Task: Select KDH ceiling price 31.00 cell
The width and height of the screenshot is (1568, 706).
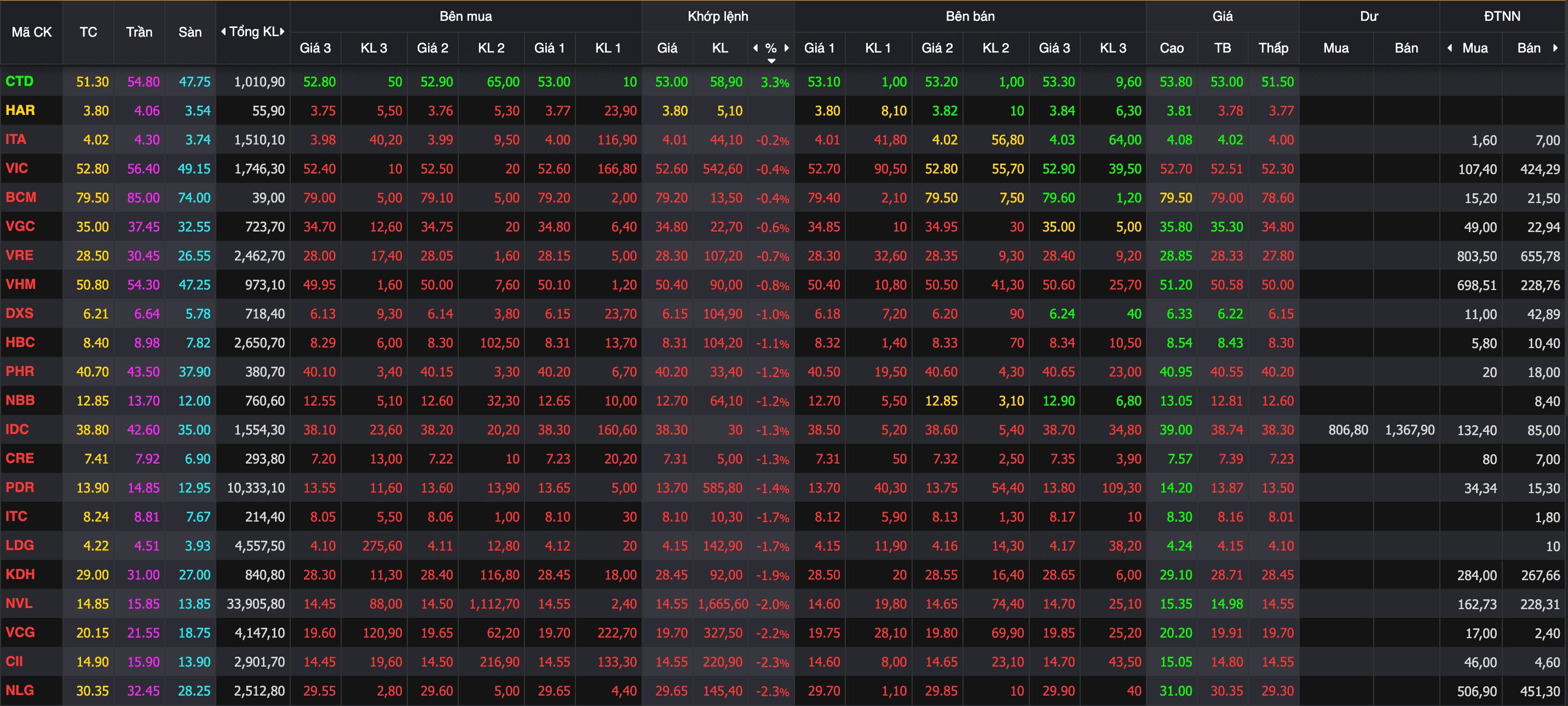Action: point(143,575)
